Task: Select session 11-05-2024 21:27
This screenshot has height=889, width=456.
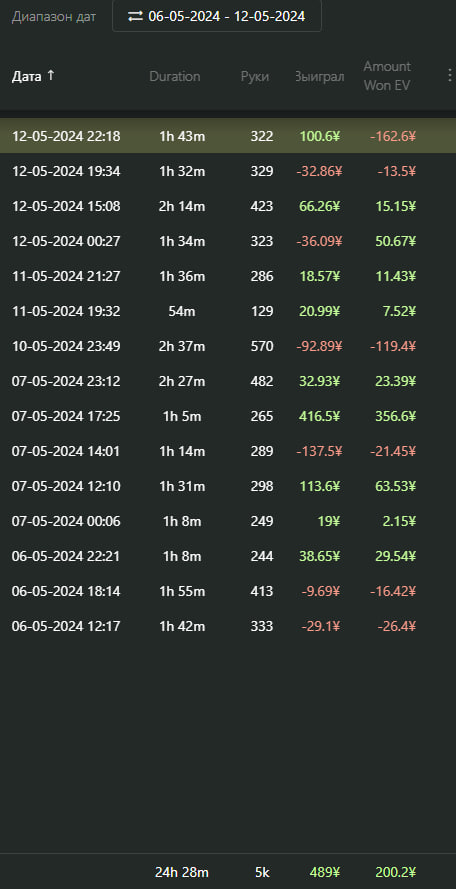Action: [228, 276]
